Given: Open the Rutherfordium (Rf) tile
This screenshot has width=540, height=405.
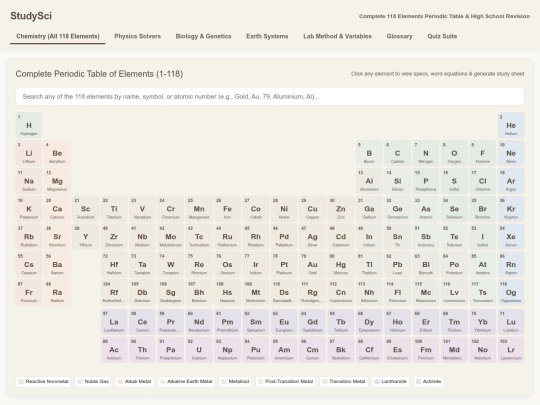Looking at the screenshot, I should (x=114, y=293).
